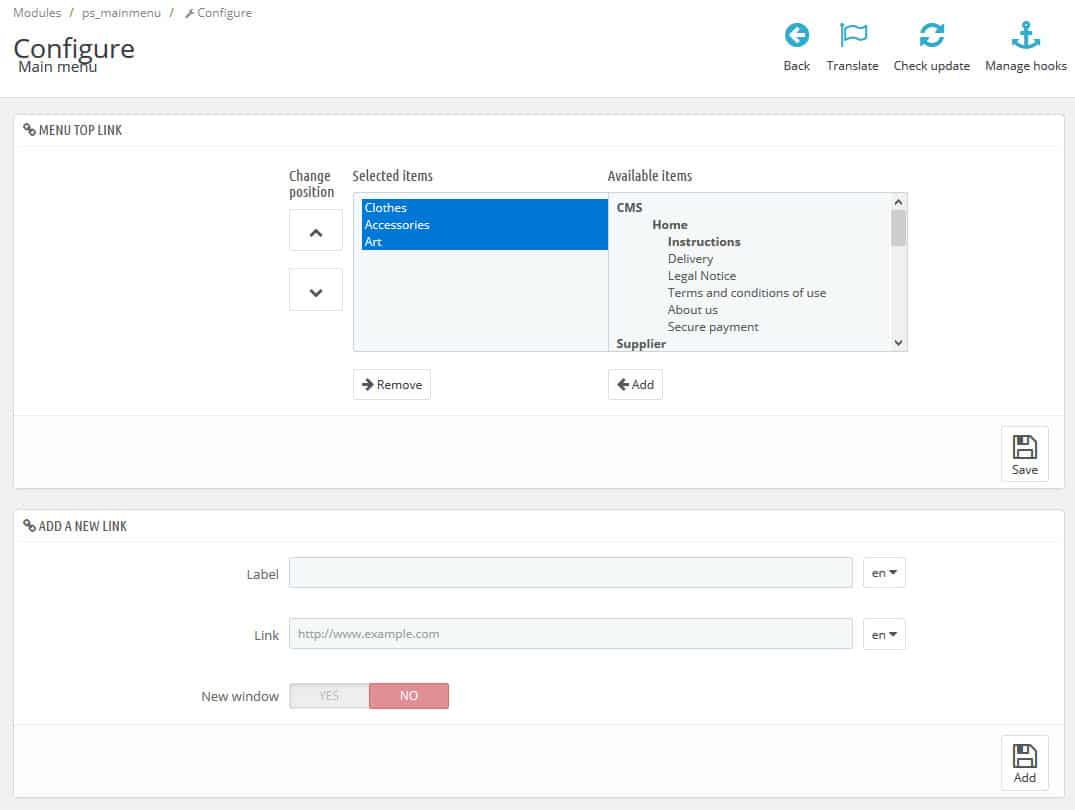Click the Add button under Available items

[x=634, y=384]
